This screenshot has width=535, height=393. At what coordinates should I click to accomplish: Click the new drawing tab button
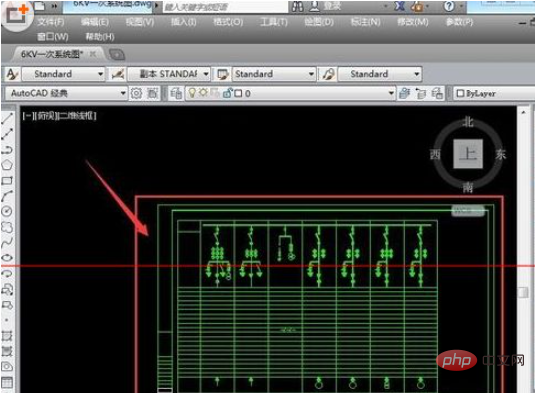coord(117,54)
